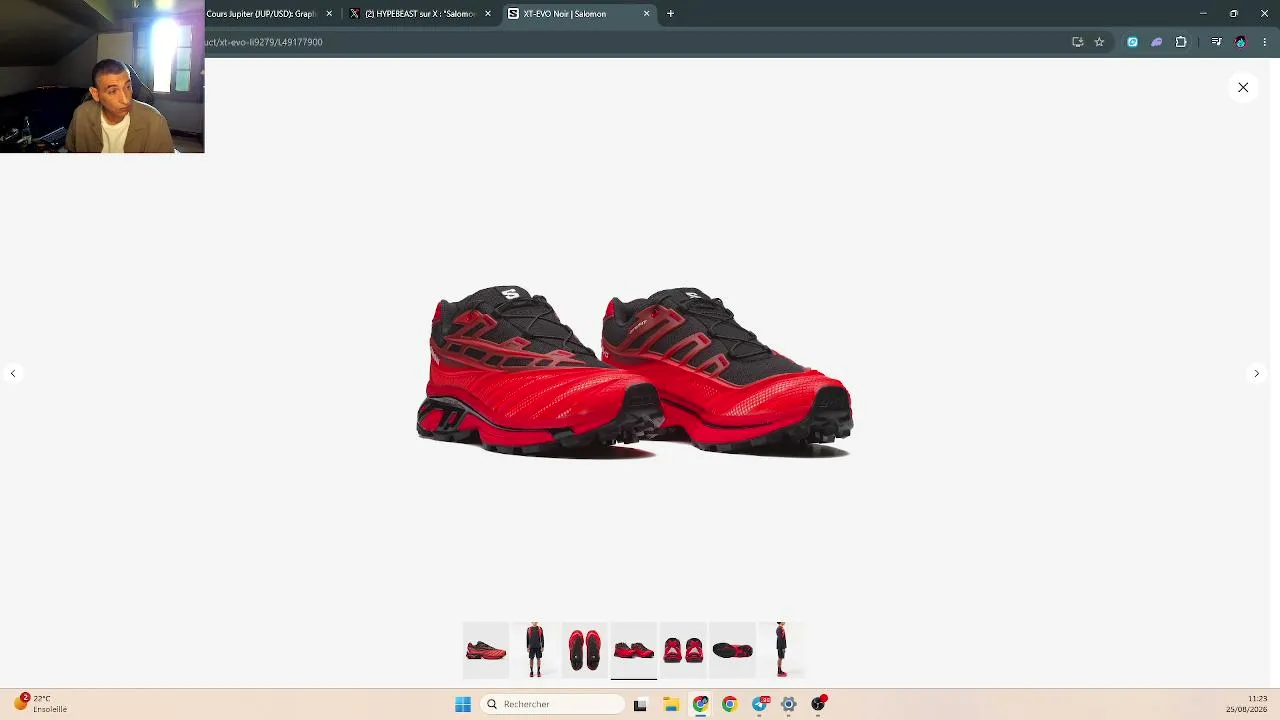Select the outsole view thumbnail
This screenshot has height=720, width=1280.
pos(732,650)
